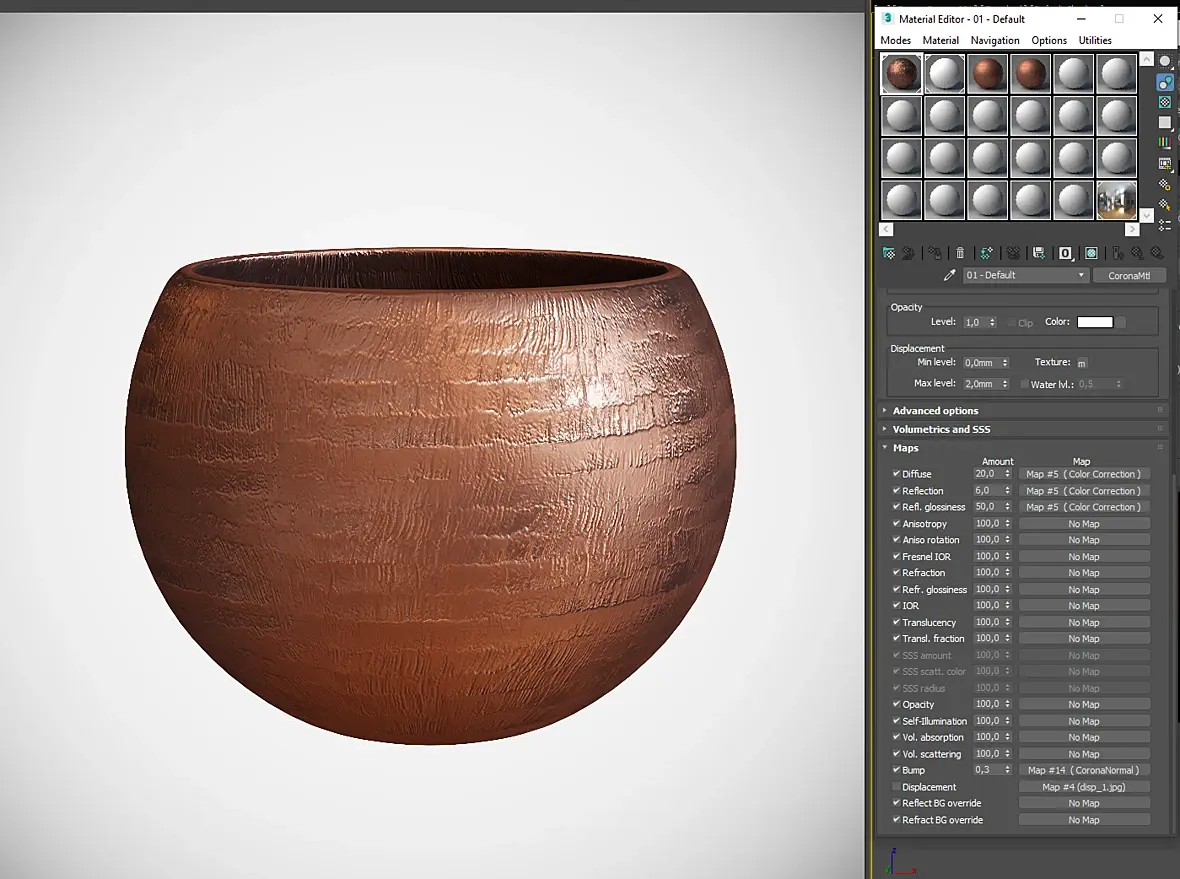Viewport: 1180px width, 879px height.
Task: Enable the Displacement map checkbox
Action: (x=896, y=787)
